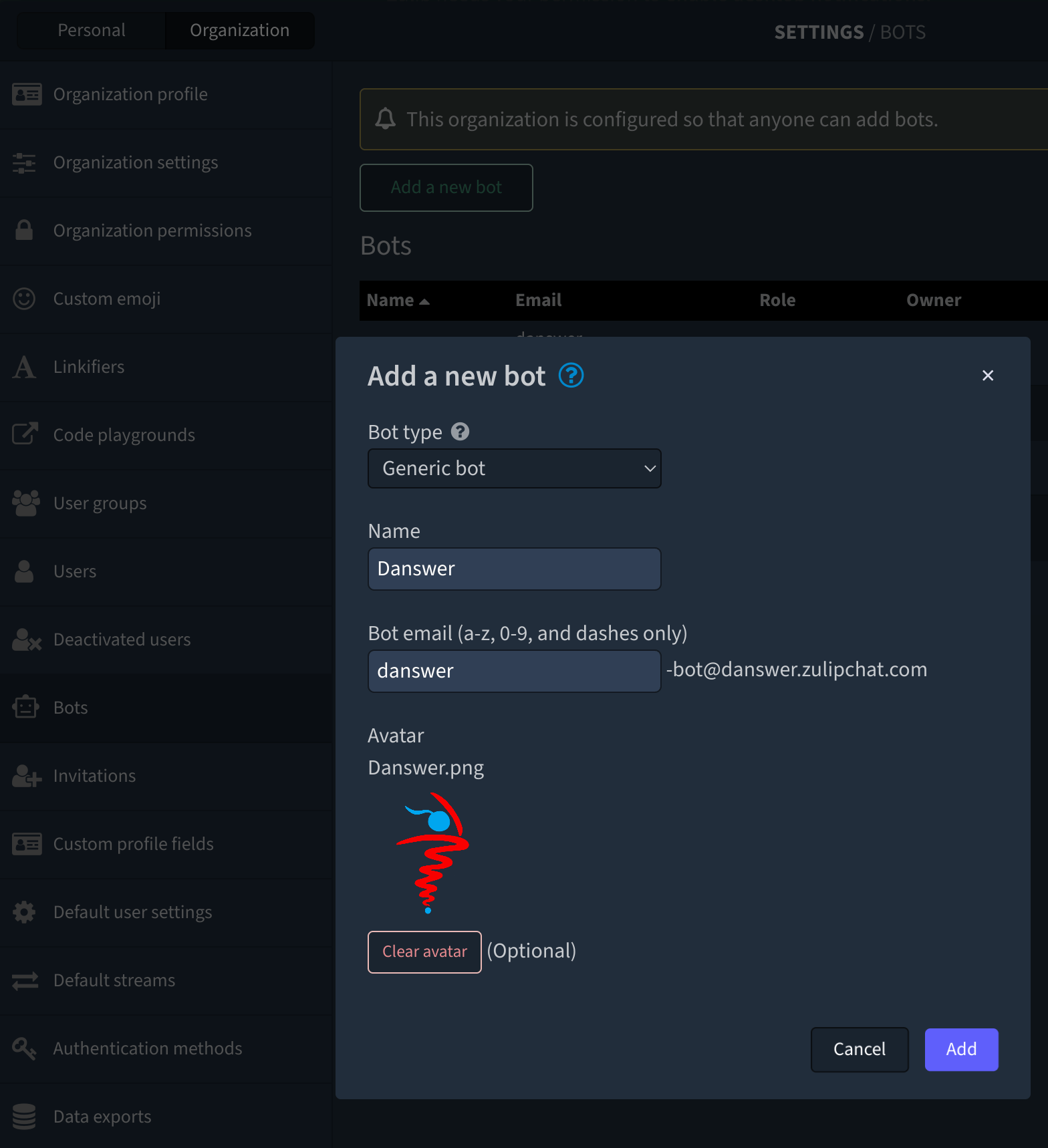This screenshot has width=1048, height=1148.
Task: Click the Organization settings sliders icon
Action: (24, 162)
